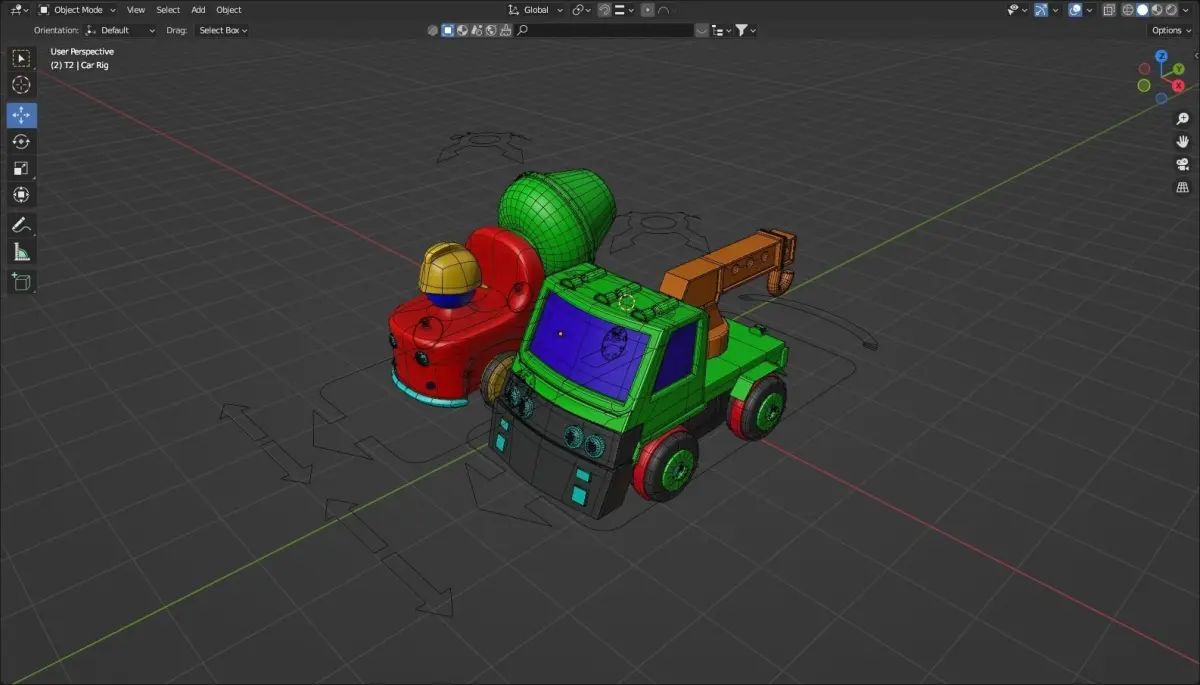Viewport: 1200px width, 685px height.
Task: Toggle the curve button beside search field
Action: (x=702, y=30)
